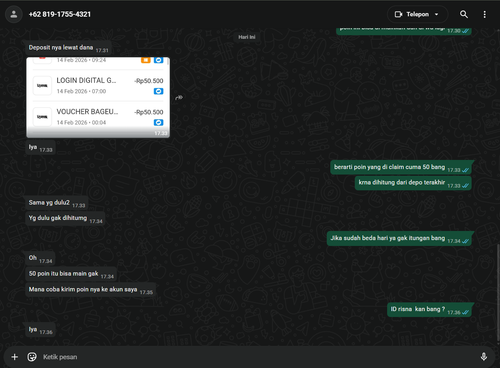Open the shared transaction screenshot image
Screen dimensions: 500x368
click(98, 97)
